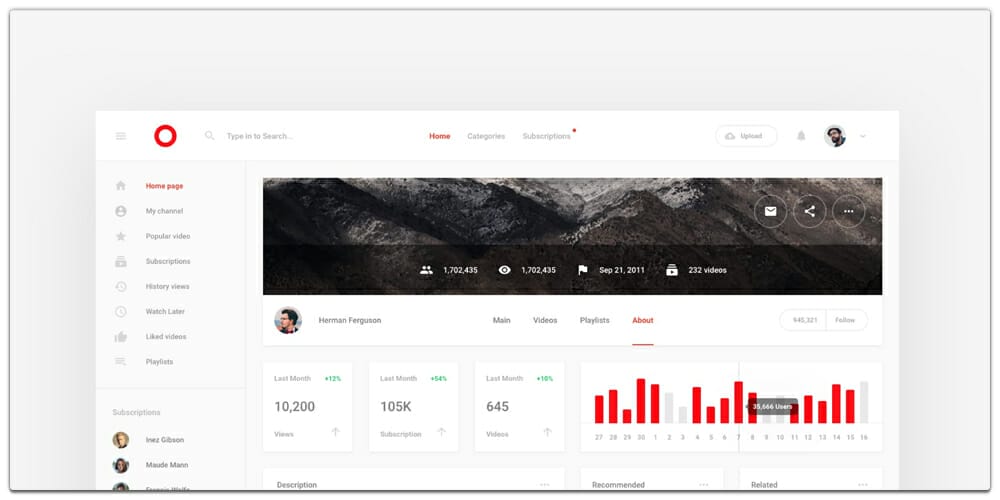Open the Home page sidebar link
The width and height of the screenshot is (1000, 500).
click(165, 186)
